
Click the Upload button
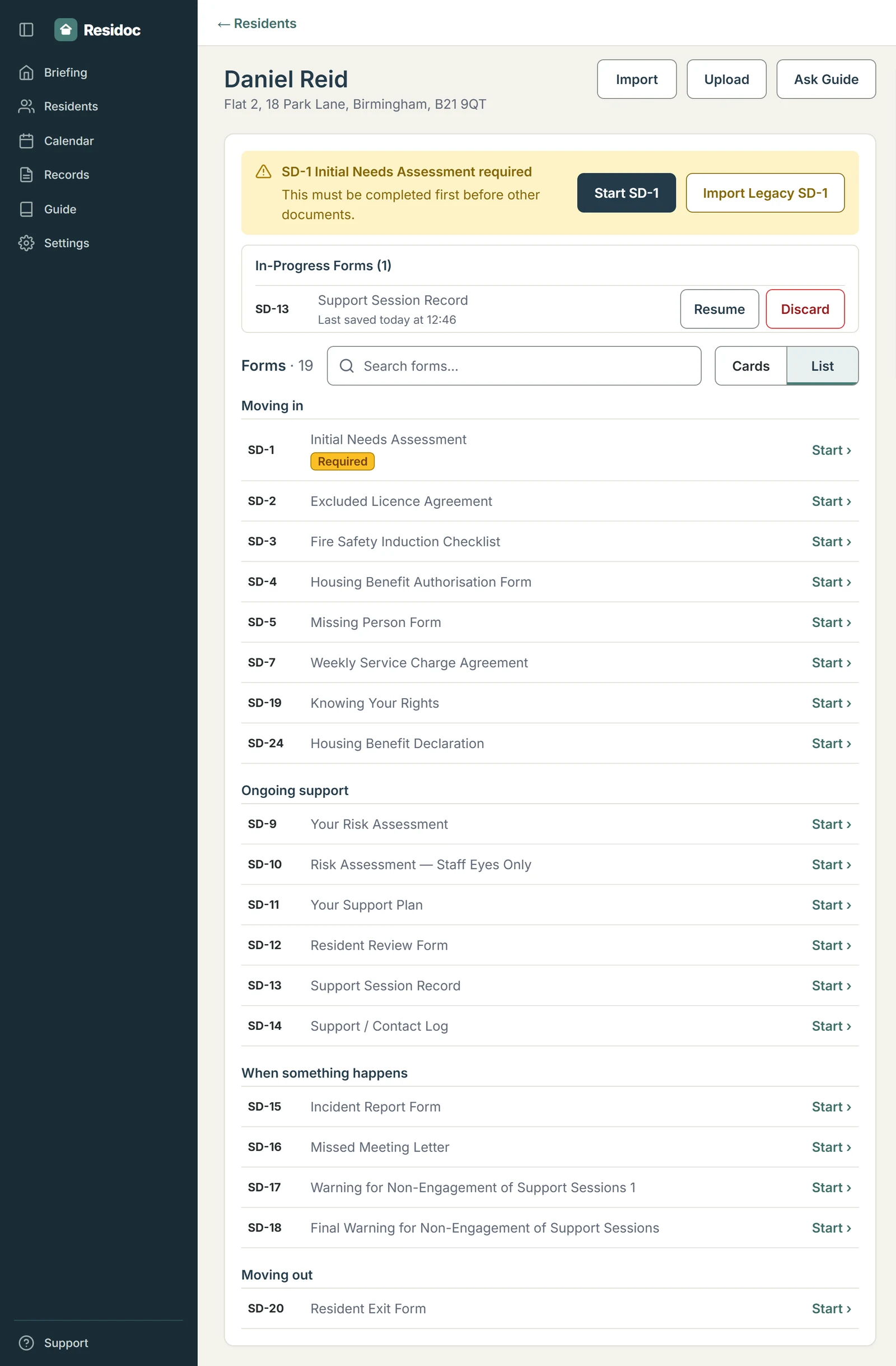(726, 79)
